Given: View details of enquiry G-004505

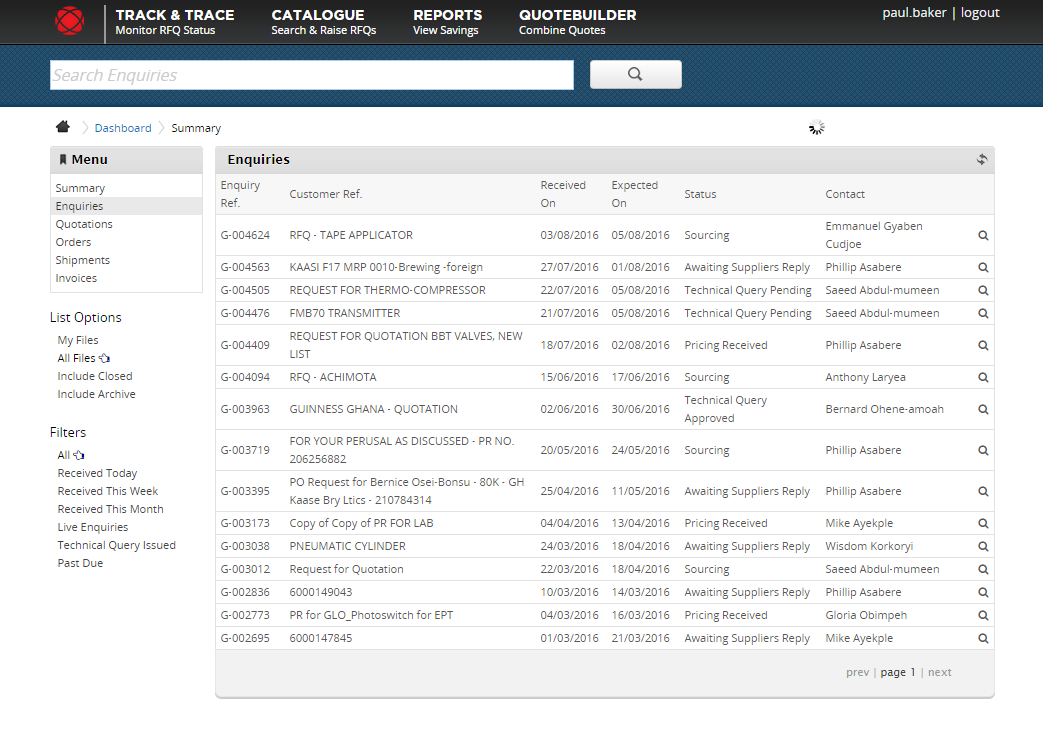Looking at the screenshot, I should pyautogui.click(x=982, y=291).
